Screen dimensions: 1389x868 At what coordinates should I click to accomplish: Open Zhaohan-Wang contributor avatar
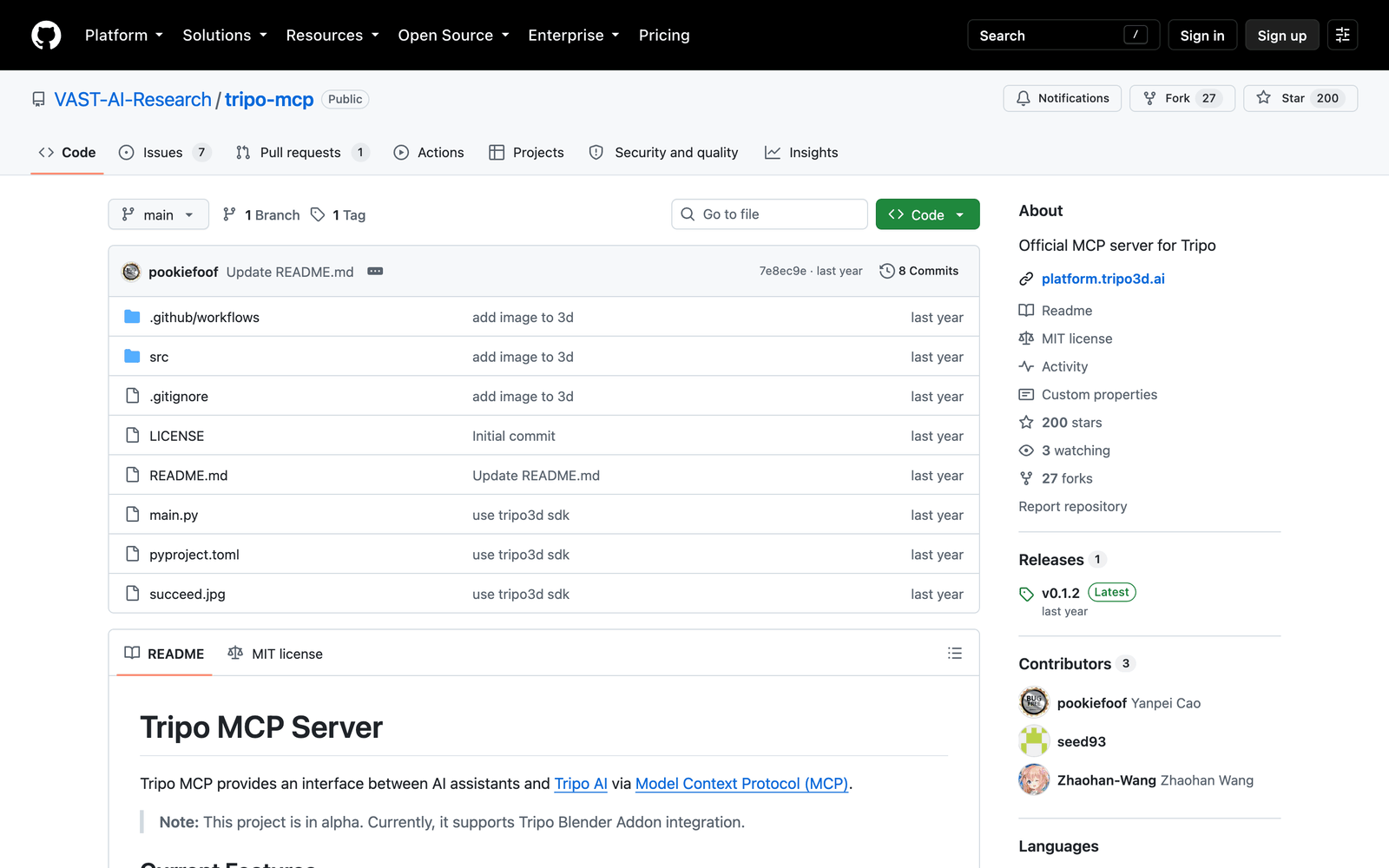1034,779
